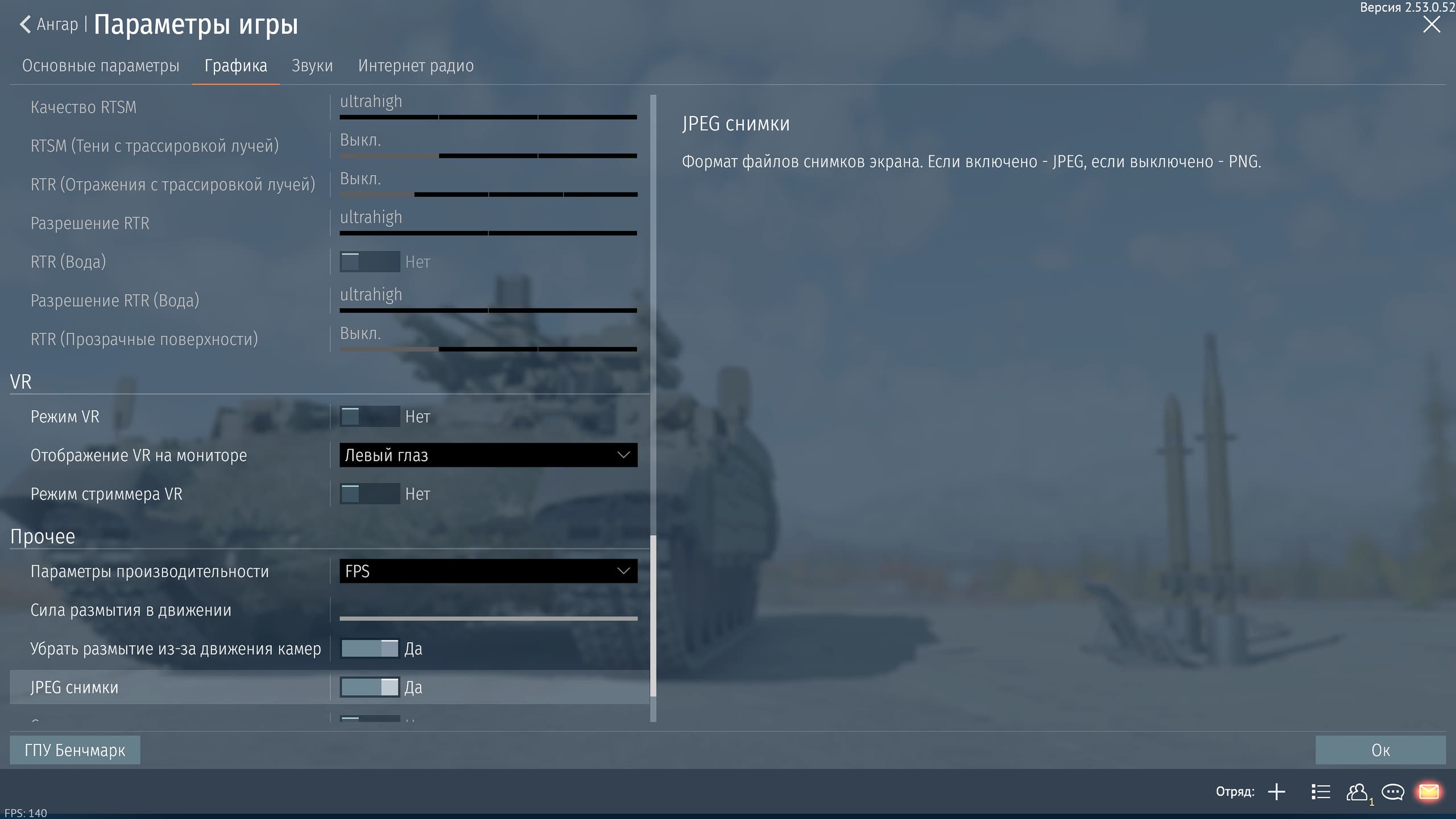Click the back arrow to Ангар
The width and height of the screenshot is (1456, 819).
click(26, 24)
